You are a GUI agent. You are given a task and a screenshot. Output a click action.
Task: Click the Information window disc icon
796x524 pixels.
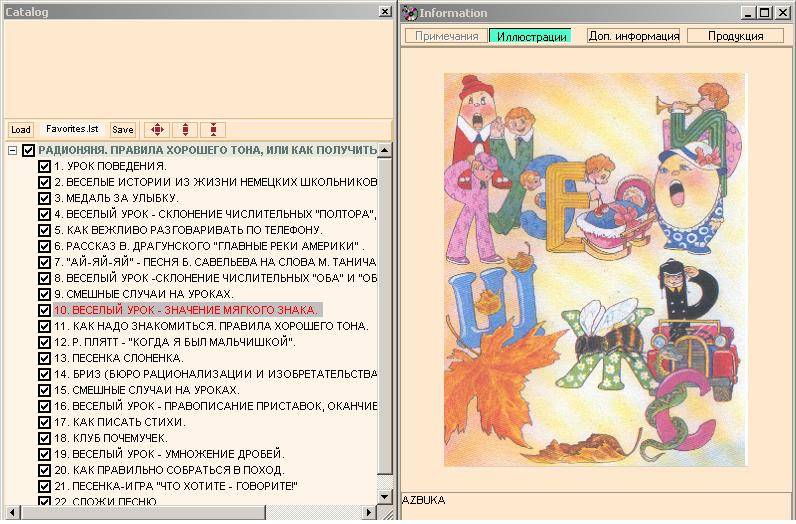pos(409,13)
